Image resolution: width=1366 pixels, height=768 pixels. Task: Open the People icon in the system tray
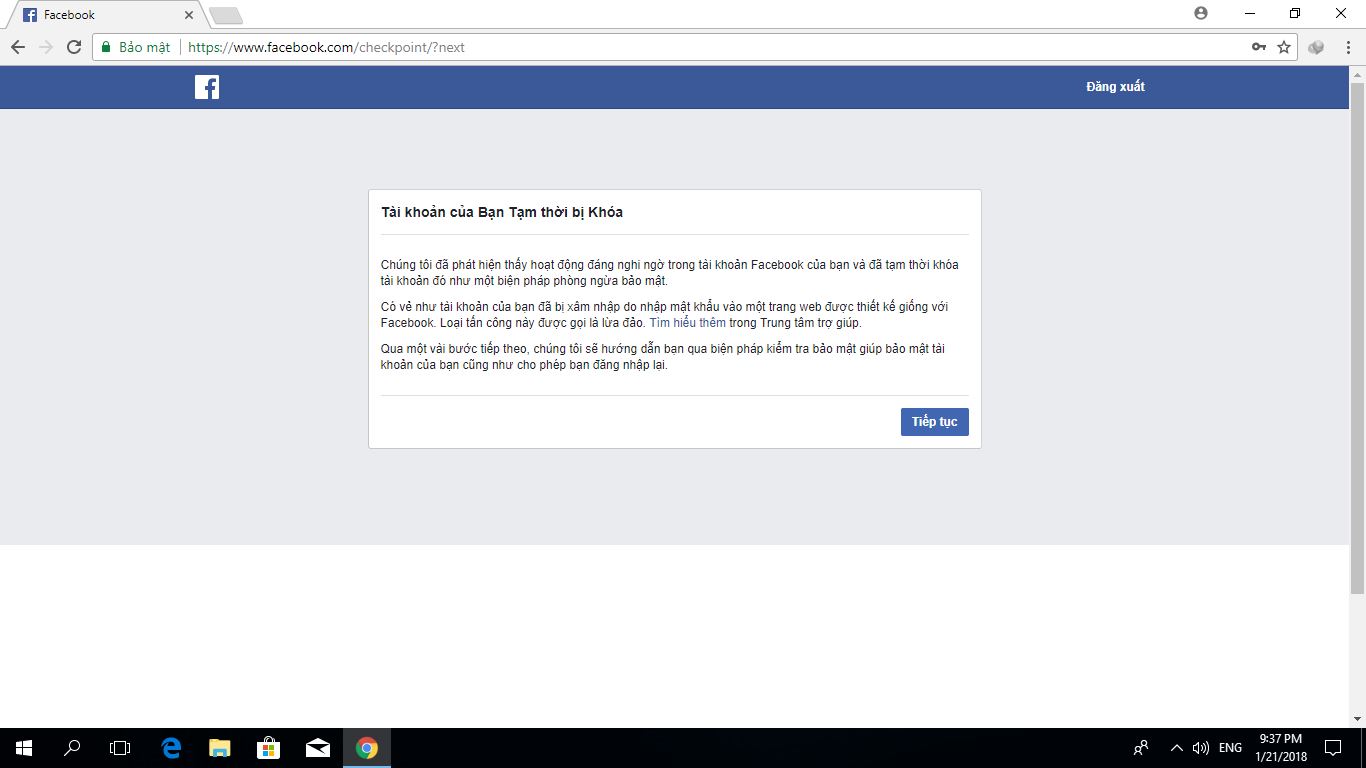pyautogui.click(x=1141, y=748)
